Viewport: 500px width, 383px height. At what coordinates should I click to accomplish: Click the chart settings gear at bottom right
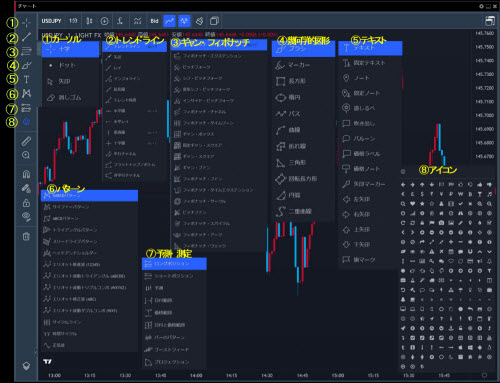(484, 375)
